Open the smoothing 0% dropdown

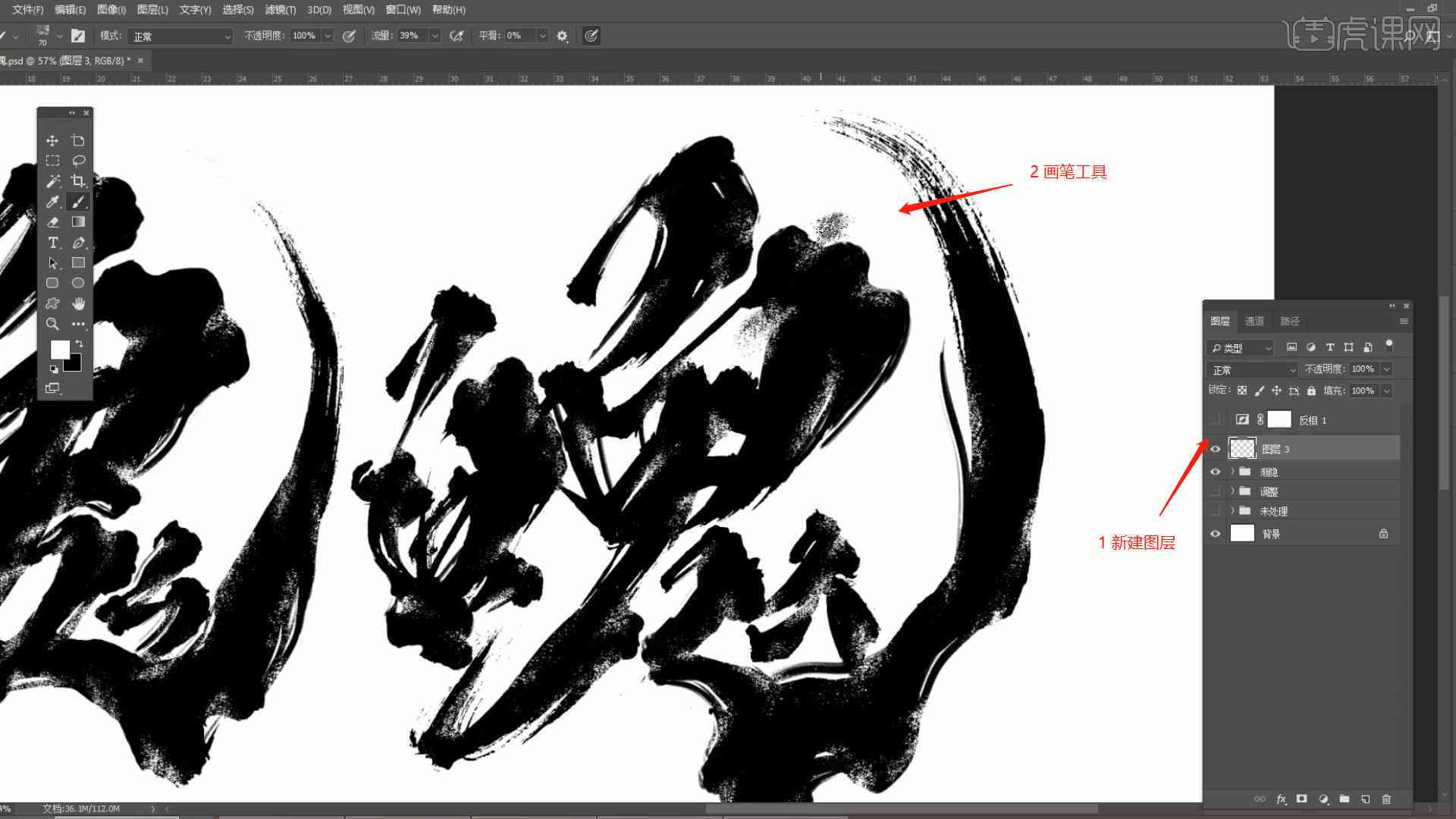click(543, 36)
